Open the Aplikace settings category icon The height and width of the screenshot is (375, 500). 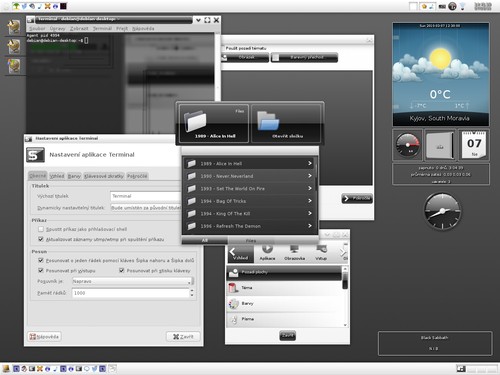coord(267,253)
